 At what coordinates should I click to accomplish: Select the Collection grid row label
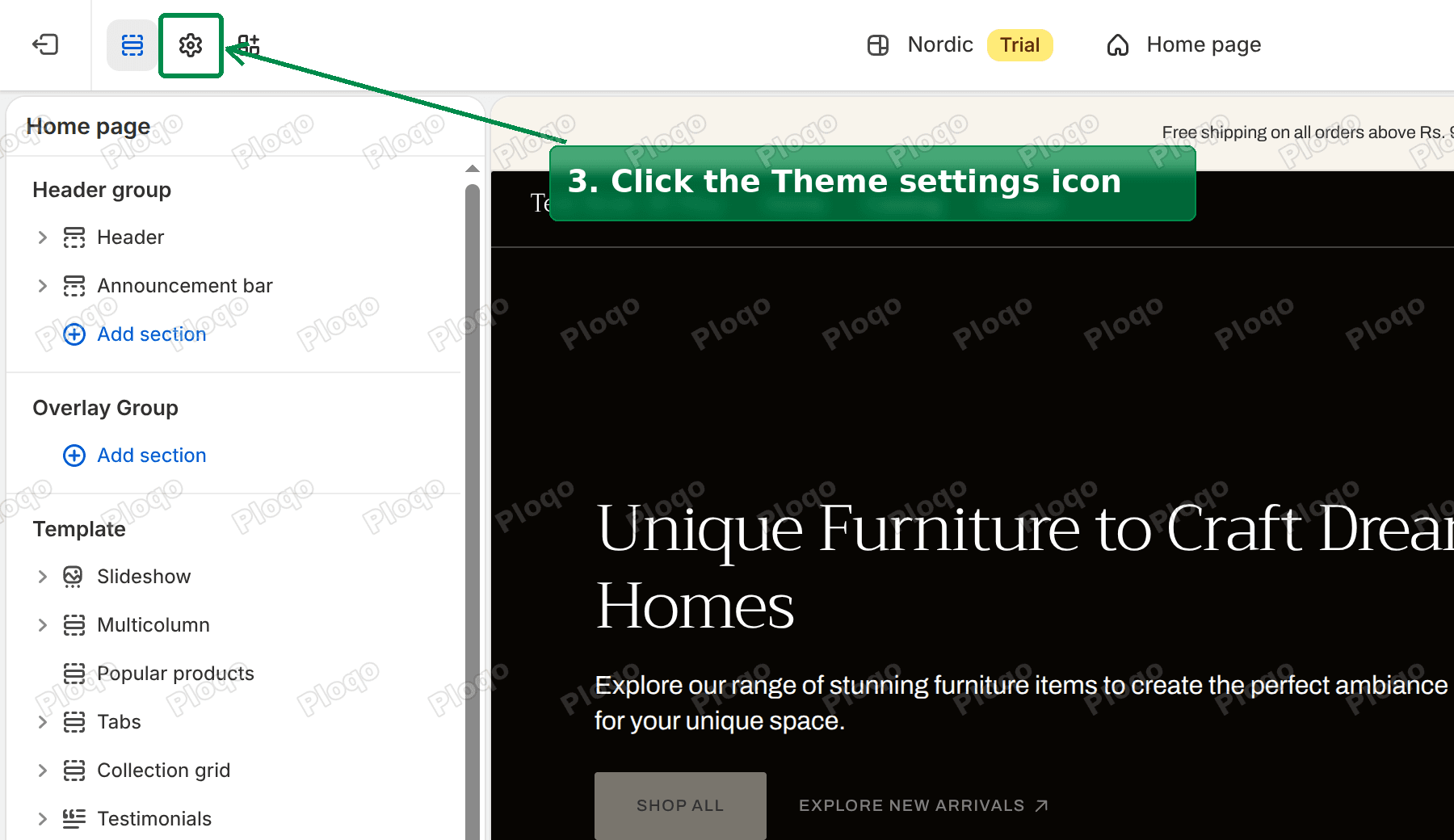coord(164,771)
